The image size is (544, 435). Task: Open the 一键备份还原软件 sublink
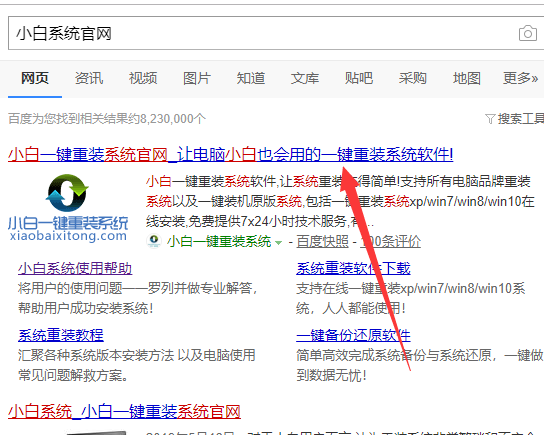pos(353,335)
